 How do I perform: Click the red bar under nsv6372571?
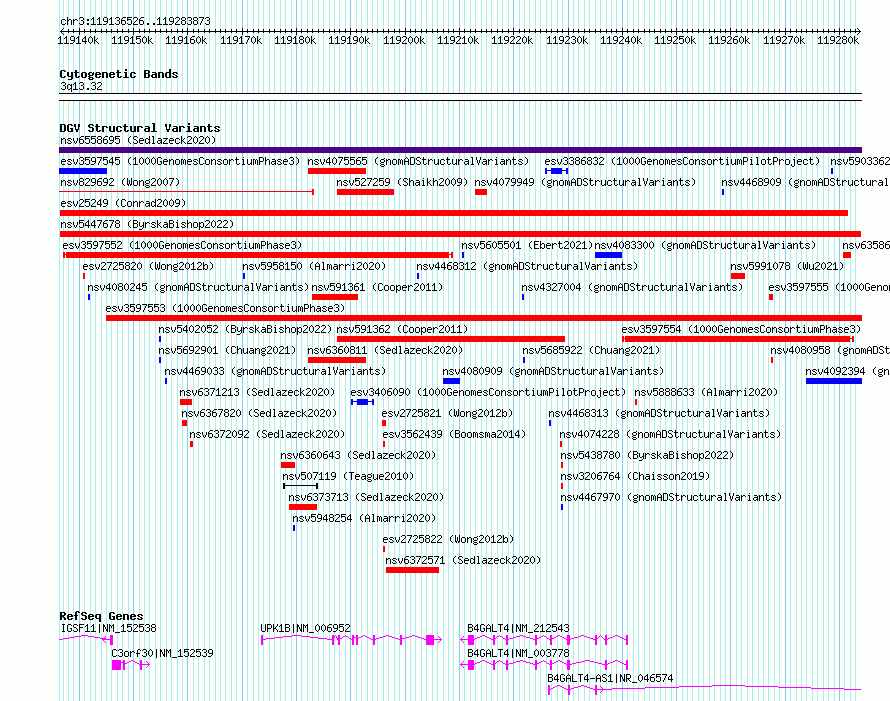click(413, 570)
